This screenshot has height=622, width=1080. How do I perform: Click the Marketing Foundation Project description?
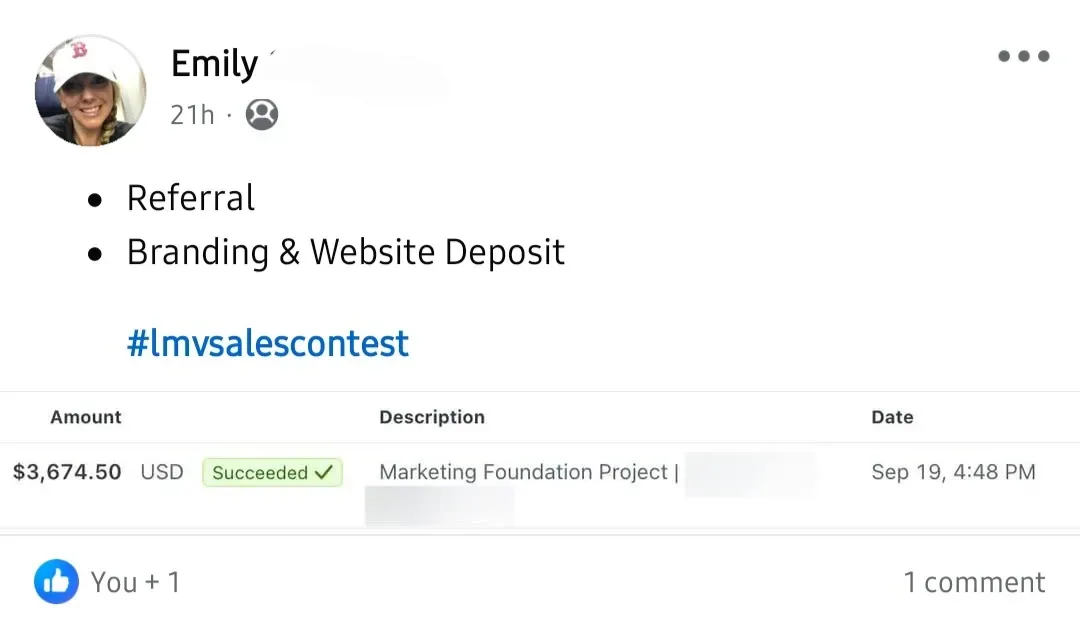[x=523, y=472]
